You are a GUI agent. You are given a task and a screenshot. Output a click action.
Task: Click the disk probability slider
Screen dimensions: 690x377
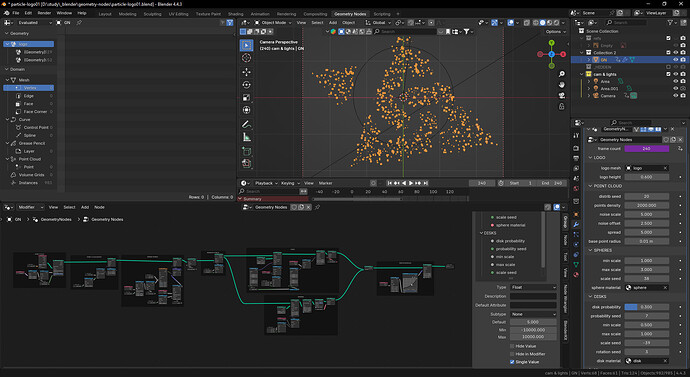click(646, 307)
